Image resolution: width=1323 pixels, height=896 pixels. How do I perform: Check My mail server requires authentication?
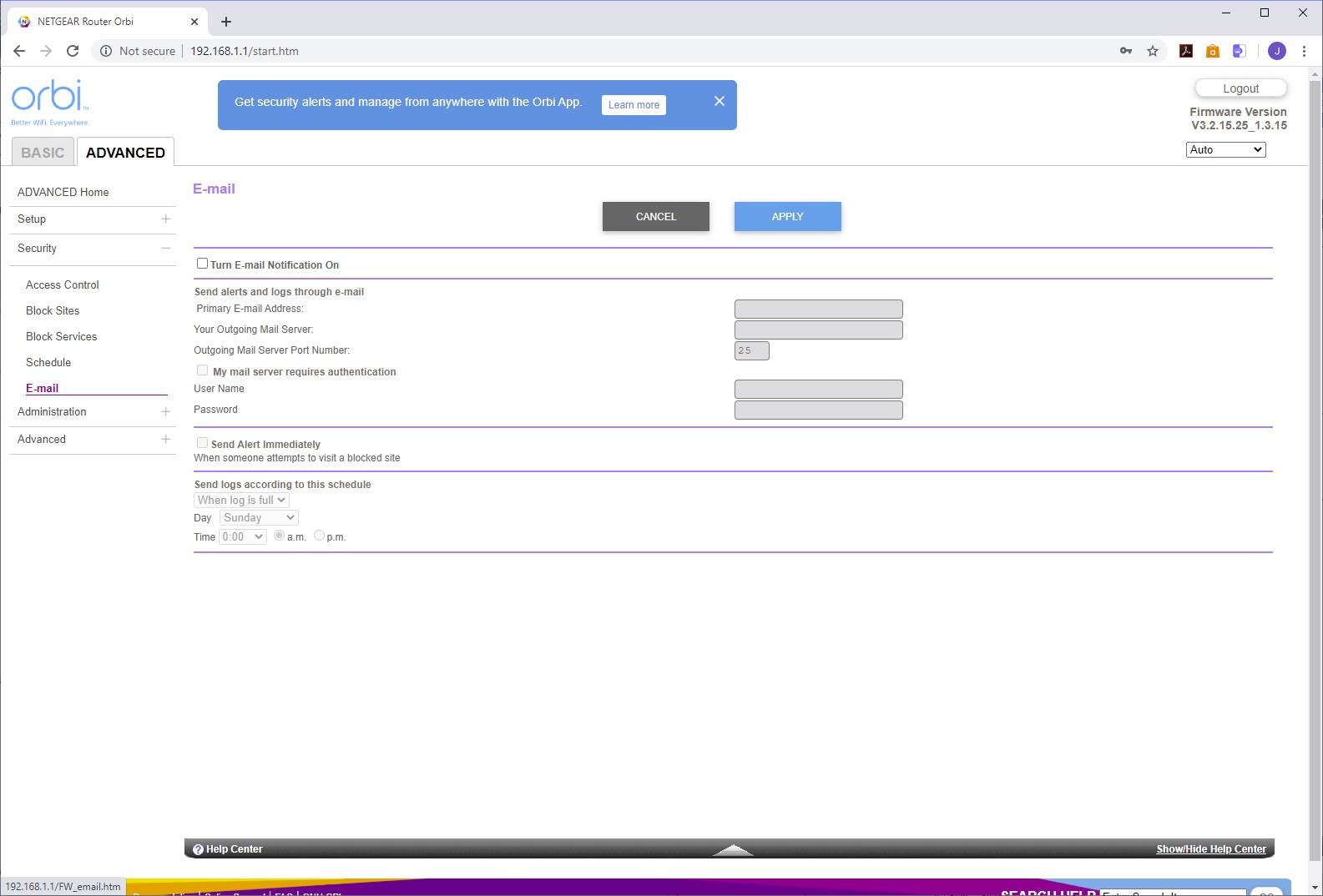(x=202, y=370)
